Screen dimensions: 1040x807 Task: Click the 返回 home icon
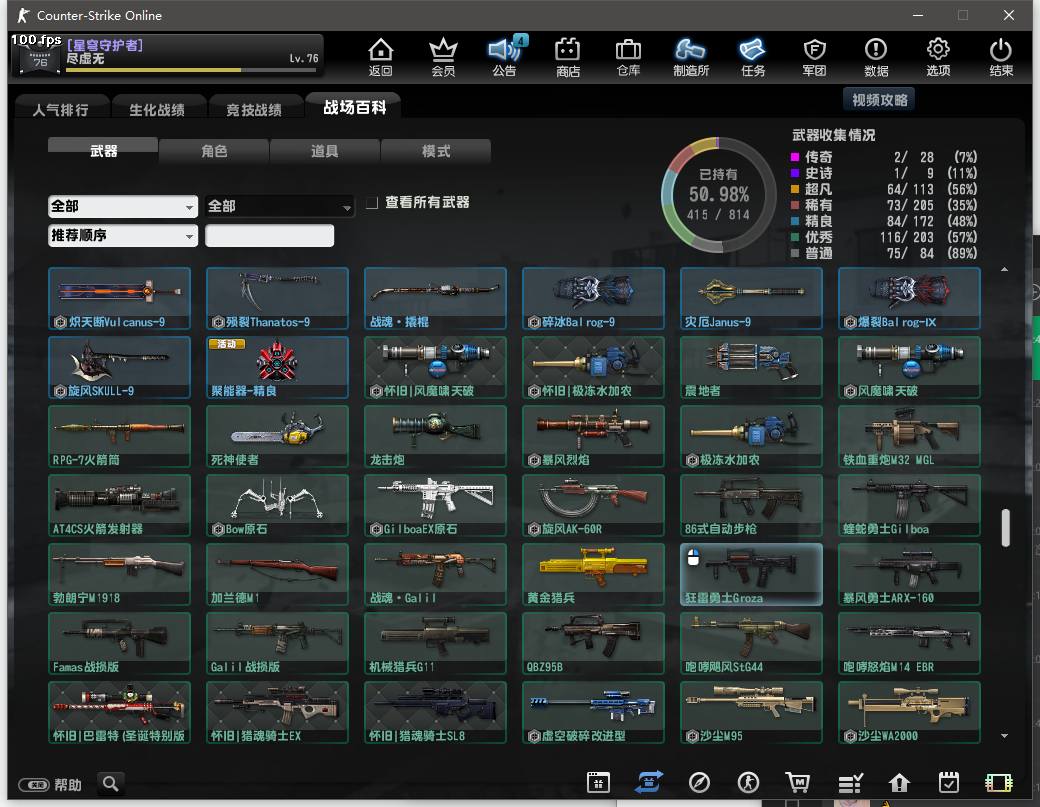pyautogui.click(x=381, y=57)
